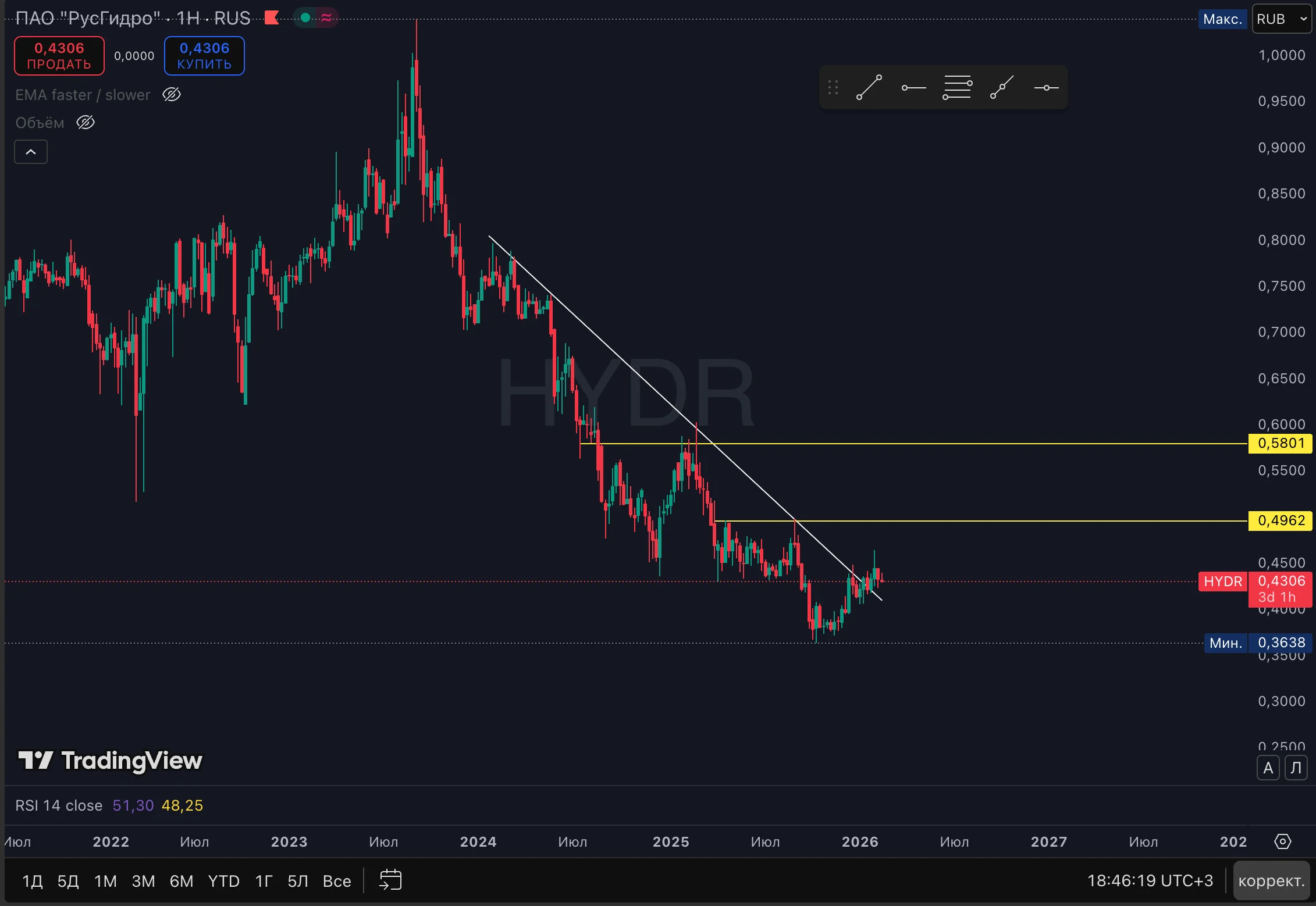
Task: Click the RSI value 51,30
Action: [x=133, y=805]
